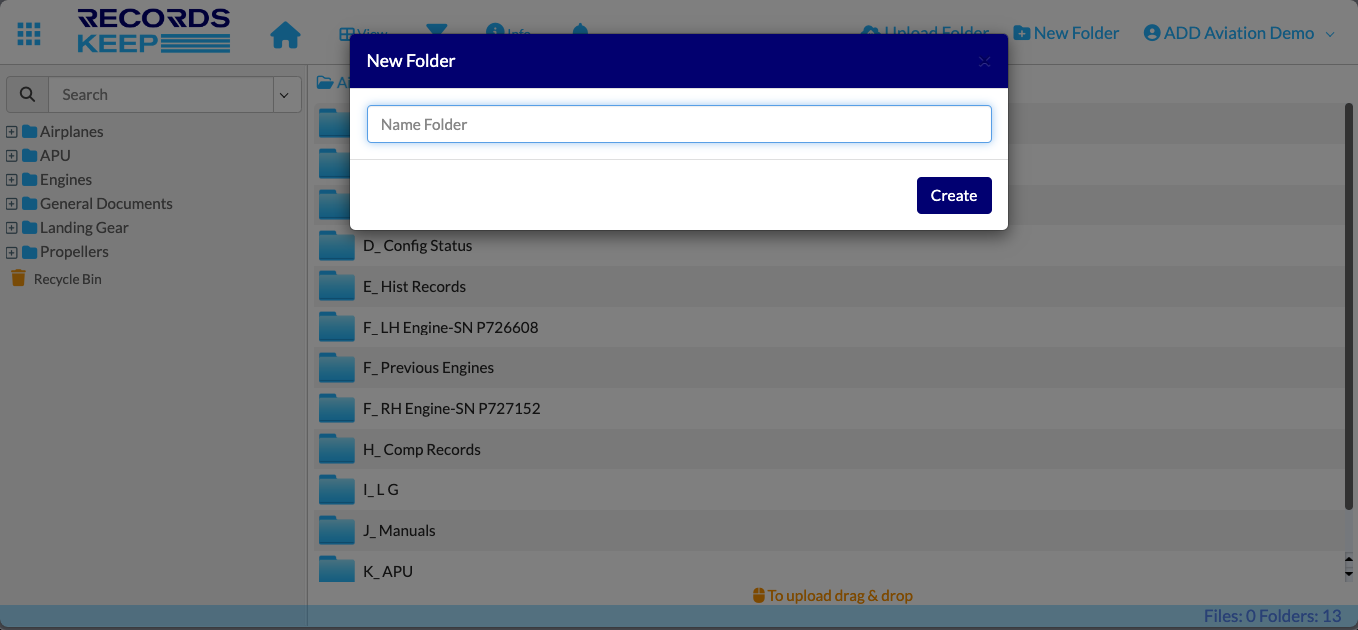
Task: Click the search magnifier icon
Action: 28,95
